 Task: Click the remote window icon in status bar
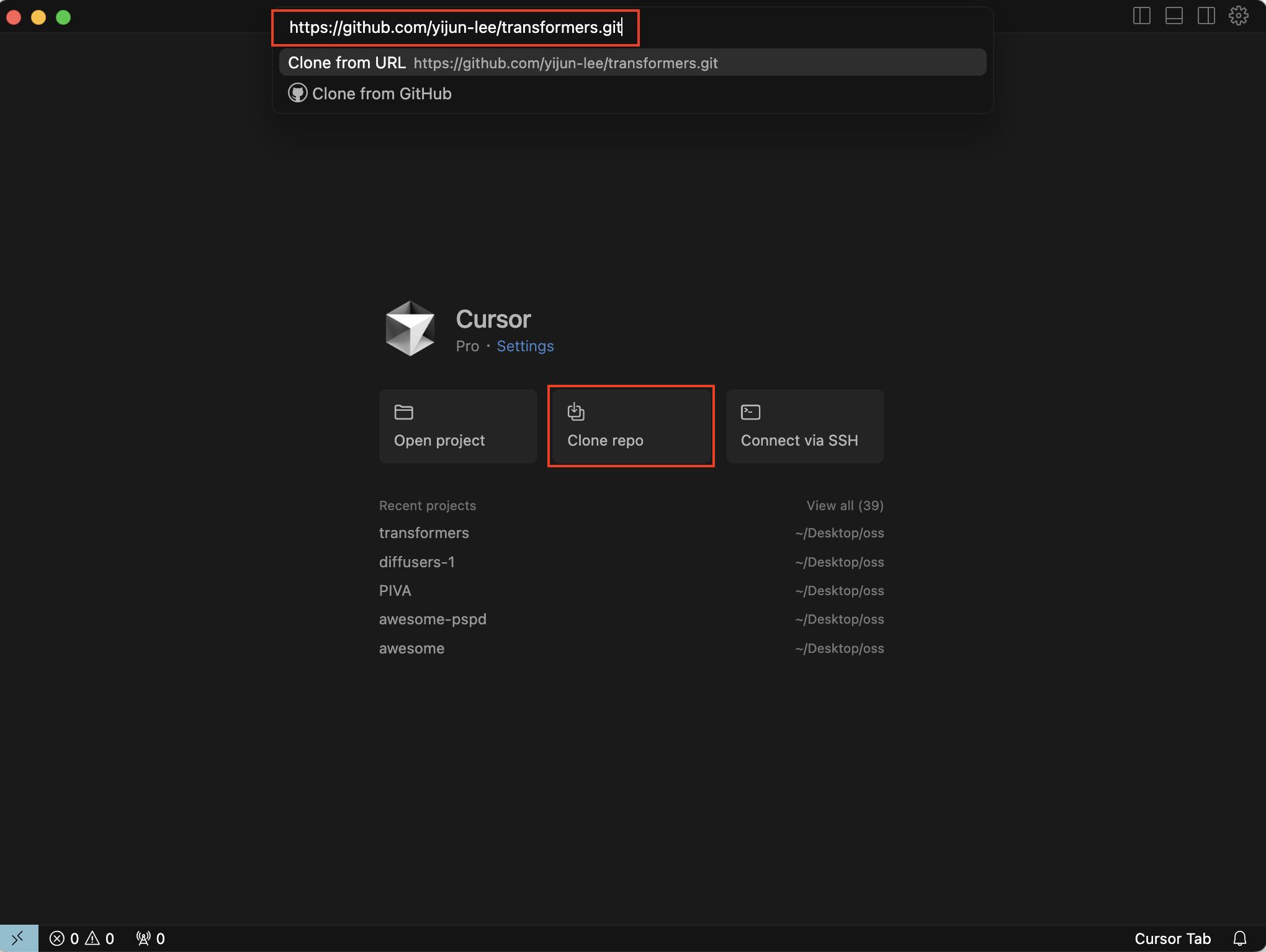(x=19, y=938)
